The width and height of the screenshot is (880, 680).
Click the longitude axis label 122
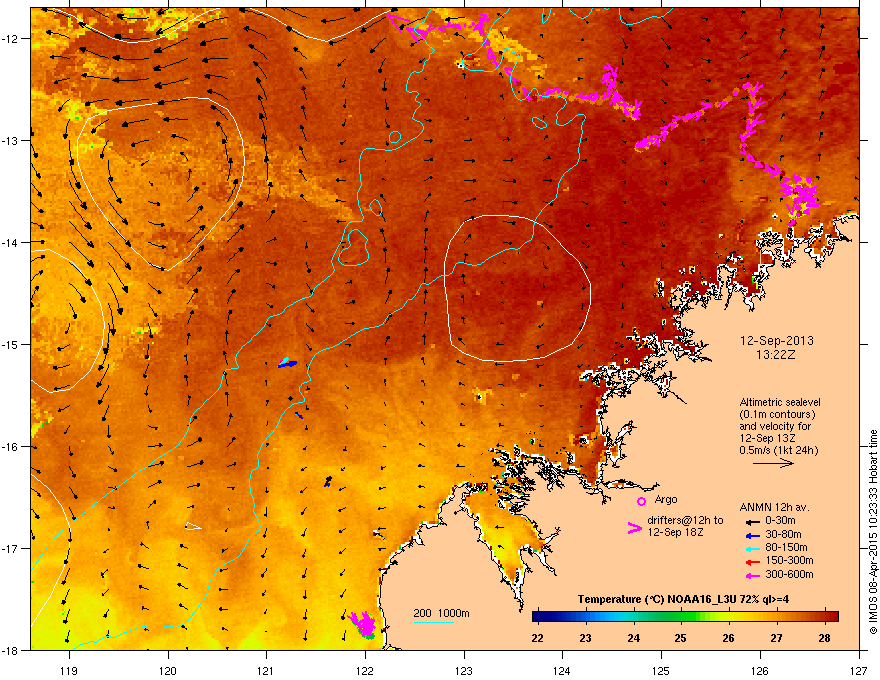tap(365, 670)
